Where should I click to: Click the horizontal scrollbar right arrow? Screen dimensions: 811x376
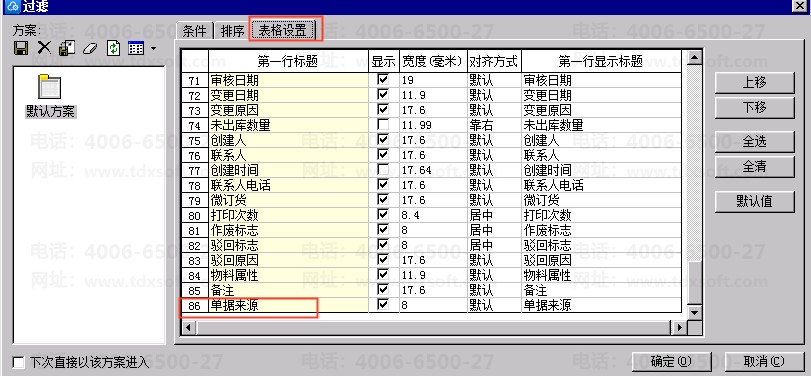[679, 327]
